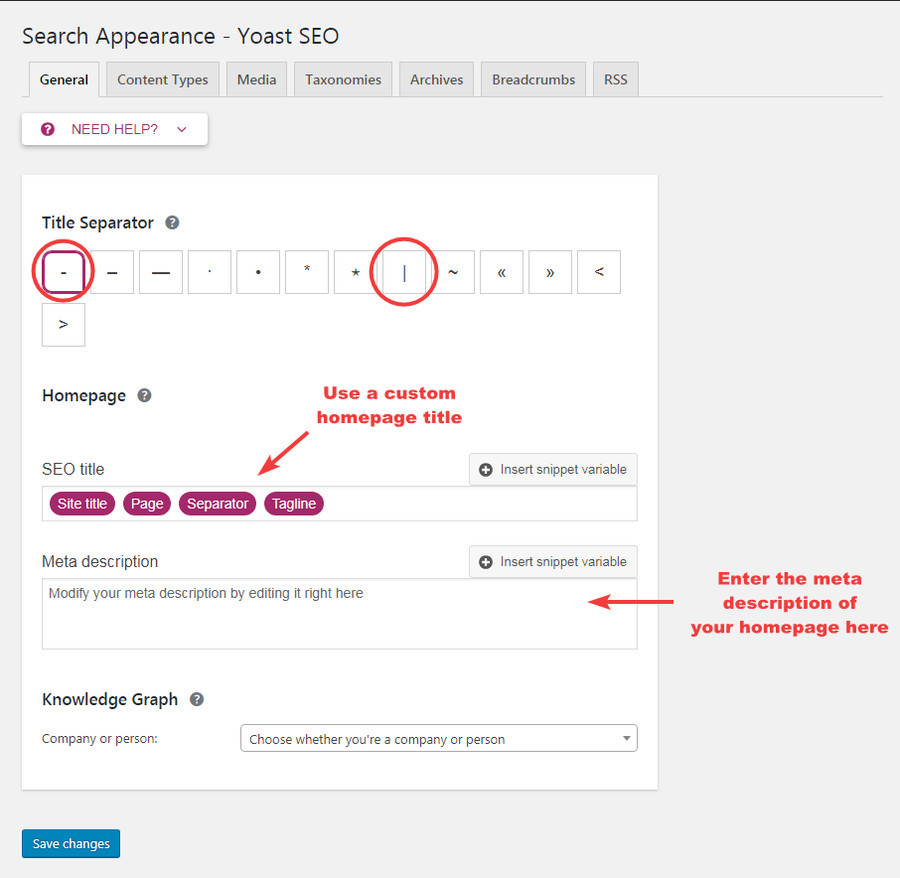900x878 pixels.
Task: Switch to the Content Types tab
Action: (162, 78)
